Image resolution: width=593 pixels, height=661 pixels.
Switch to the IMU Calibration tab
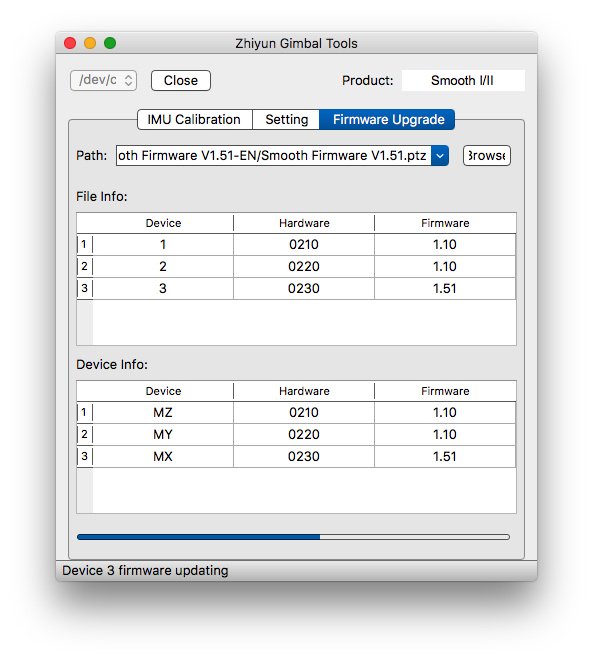click(x=195, y=119)
